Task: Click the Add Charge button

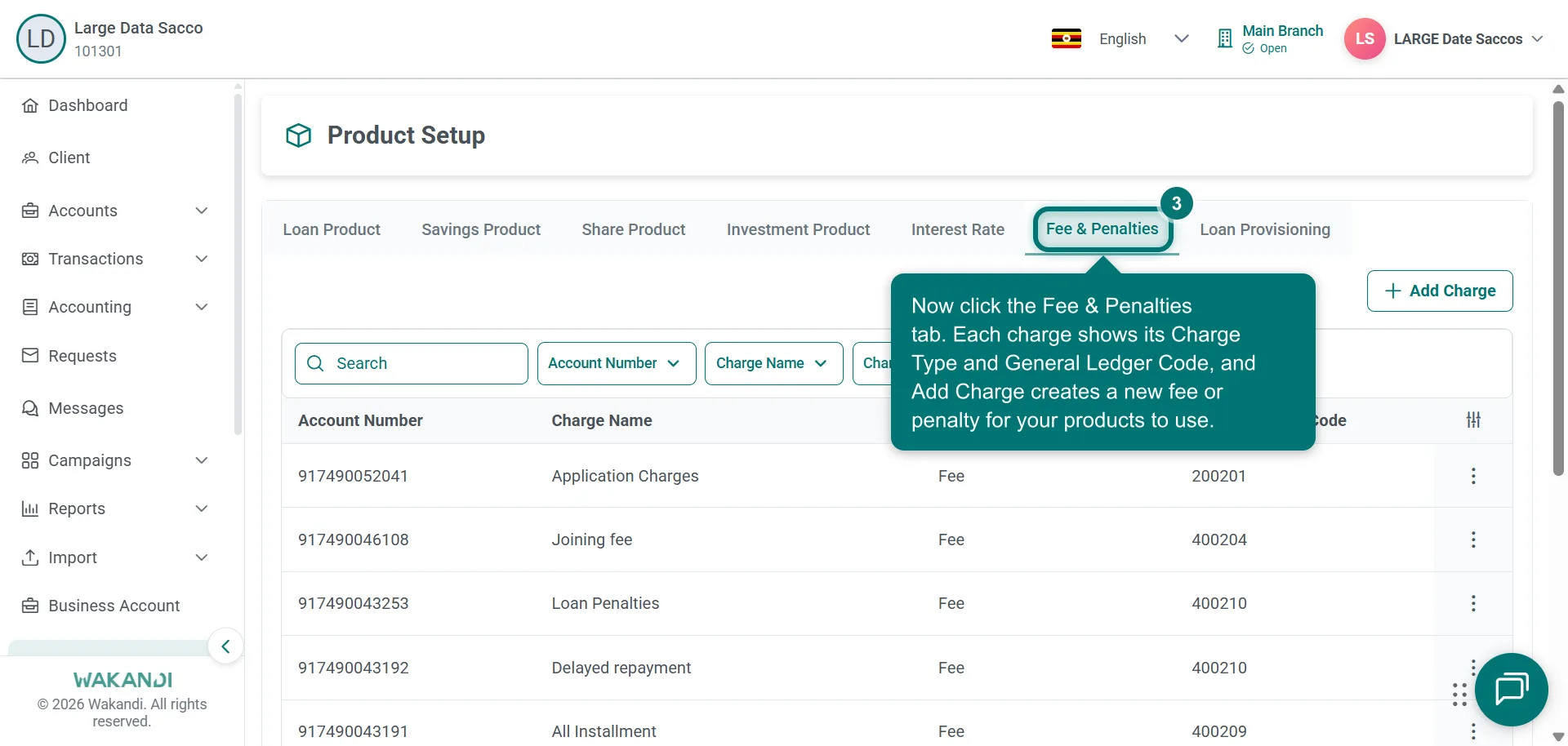Action: pyautogui.click(x=1440, y=291)
